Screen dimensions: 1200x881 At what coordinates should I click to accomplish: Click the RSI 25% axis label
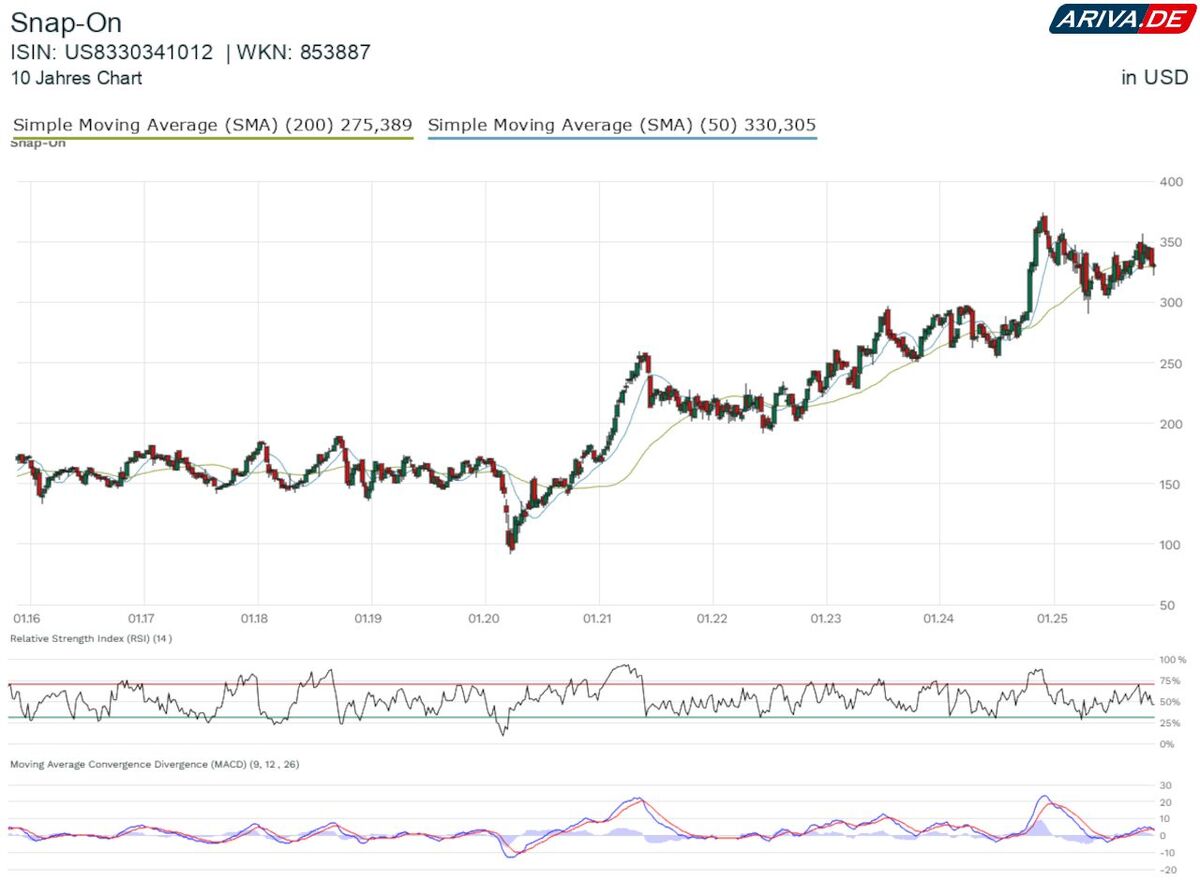click(x=1172, y=723)
